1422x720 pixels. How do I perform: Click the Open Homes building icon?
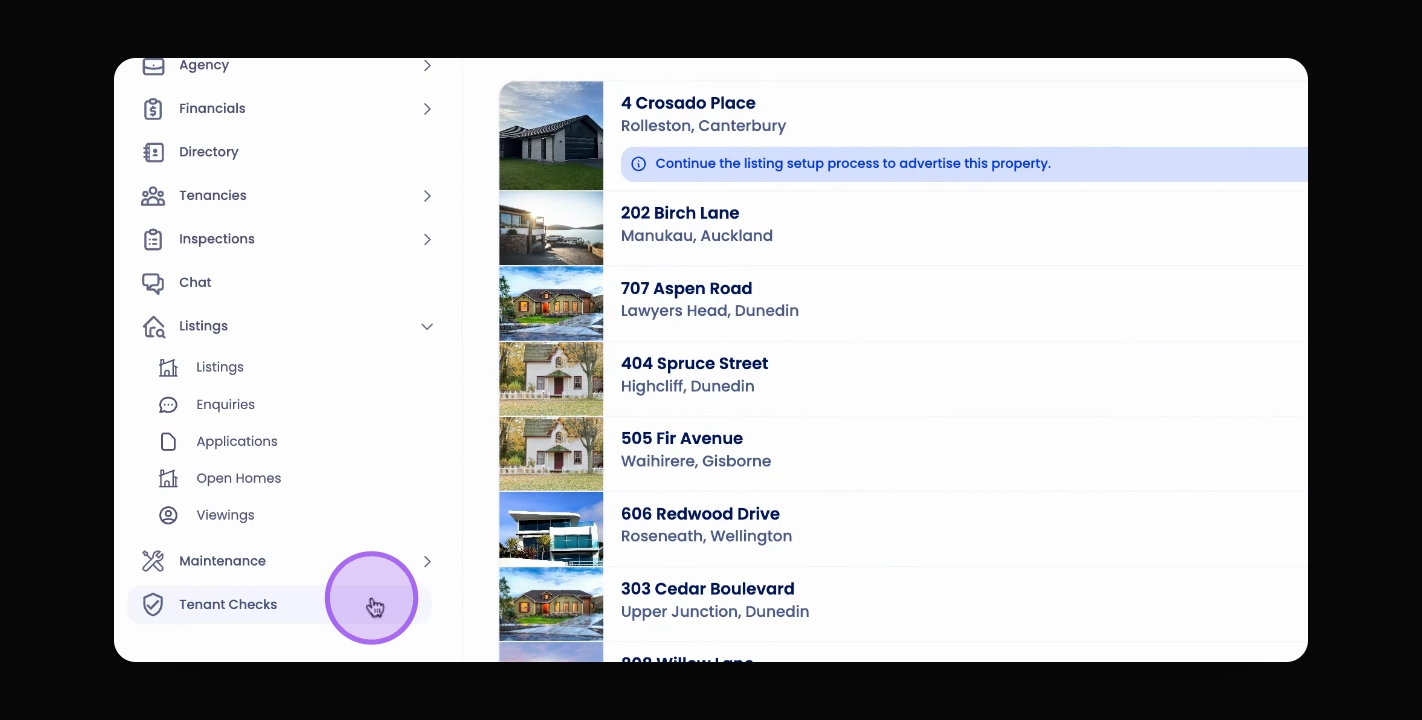click(x=168, y=478)
